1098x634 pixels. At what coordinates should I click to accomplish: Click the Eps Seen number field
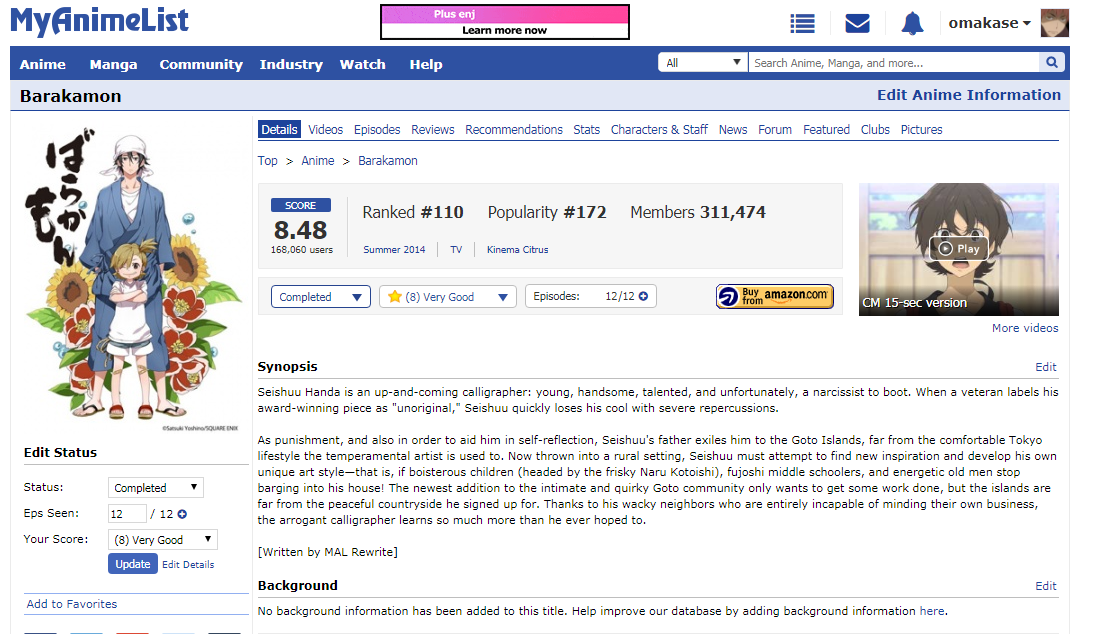127,514
